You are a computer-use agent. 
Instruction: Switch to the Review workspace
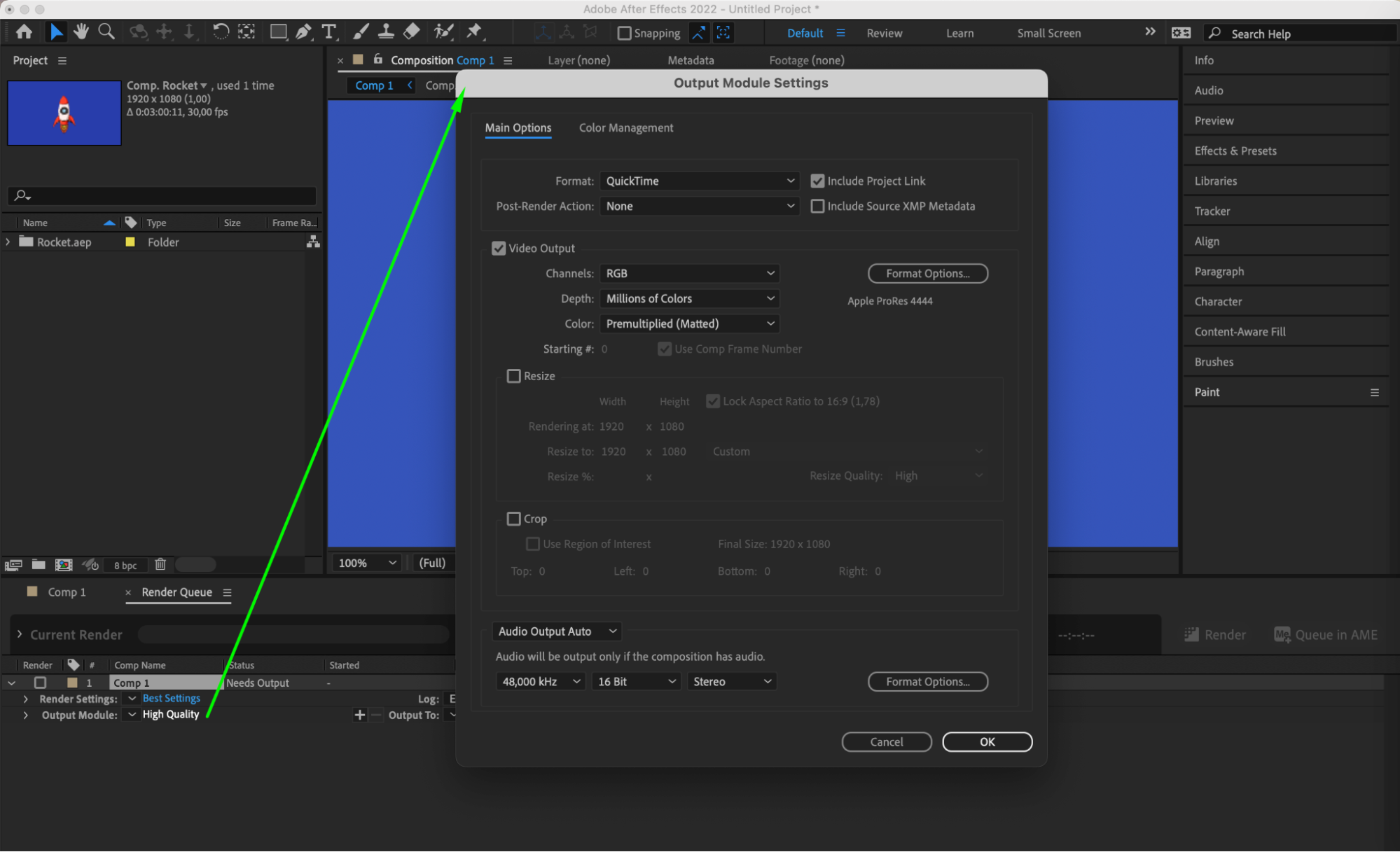tap(884, 33)
